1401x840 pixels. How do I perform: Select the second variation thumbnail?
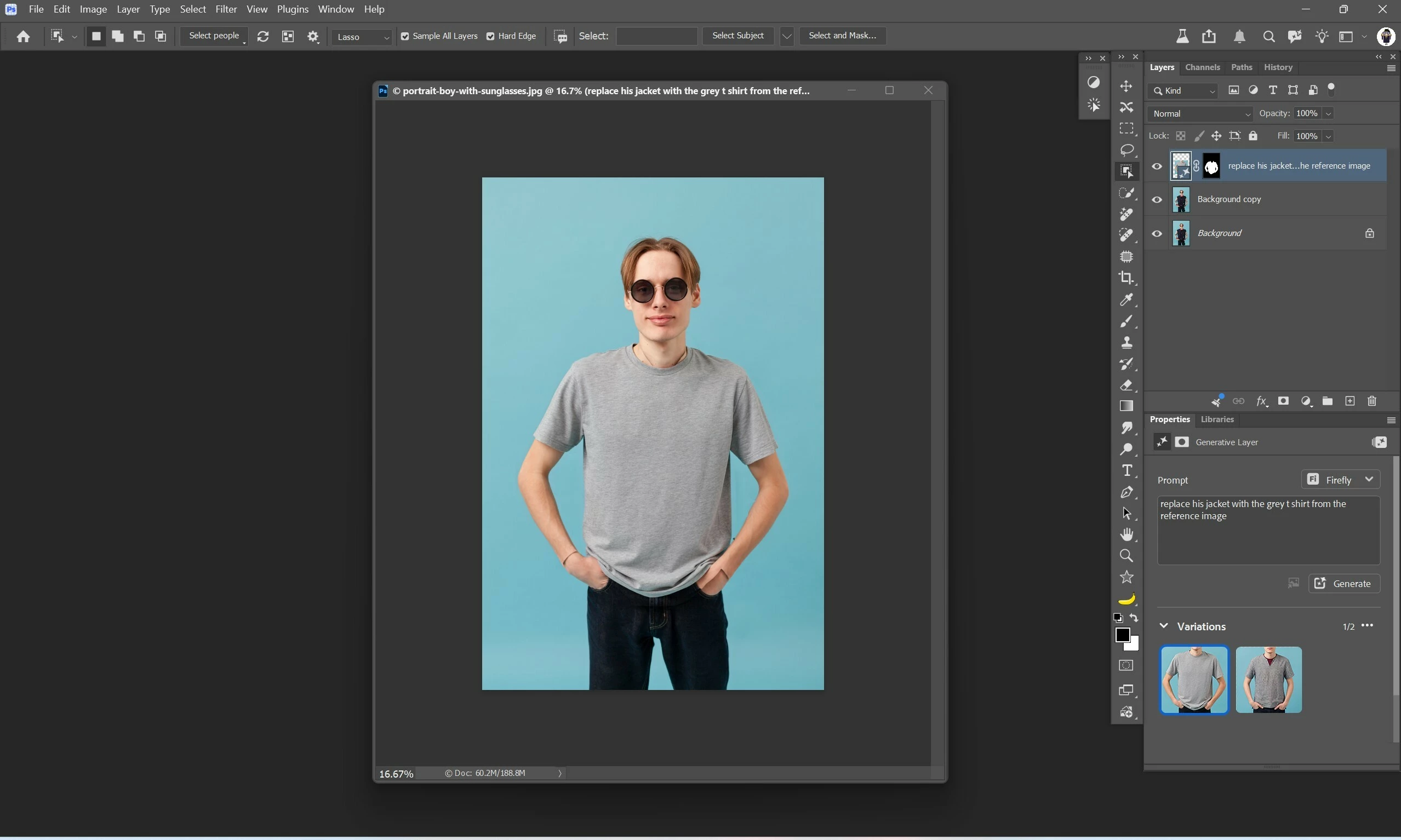pyautogui.click(x=1268, y=680)
